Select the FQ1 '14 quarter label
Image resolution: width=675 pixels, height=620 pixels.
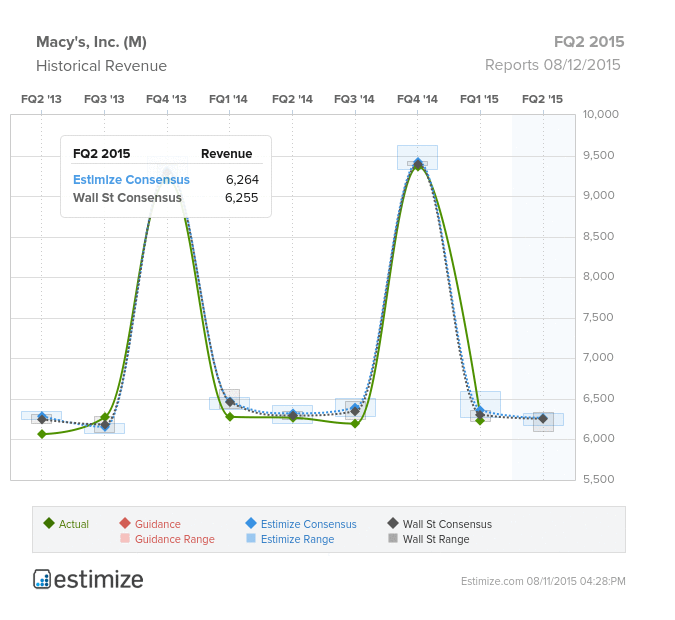coord(229,99)
